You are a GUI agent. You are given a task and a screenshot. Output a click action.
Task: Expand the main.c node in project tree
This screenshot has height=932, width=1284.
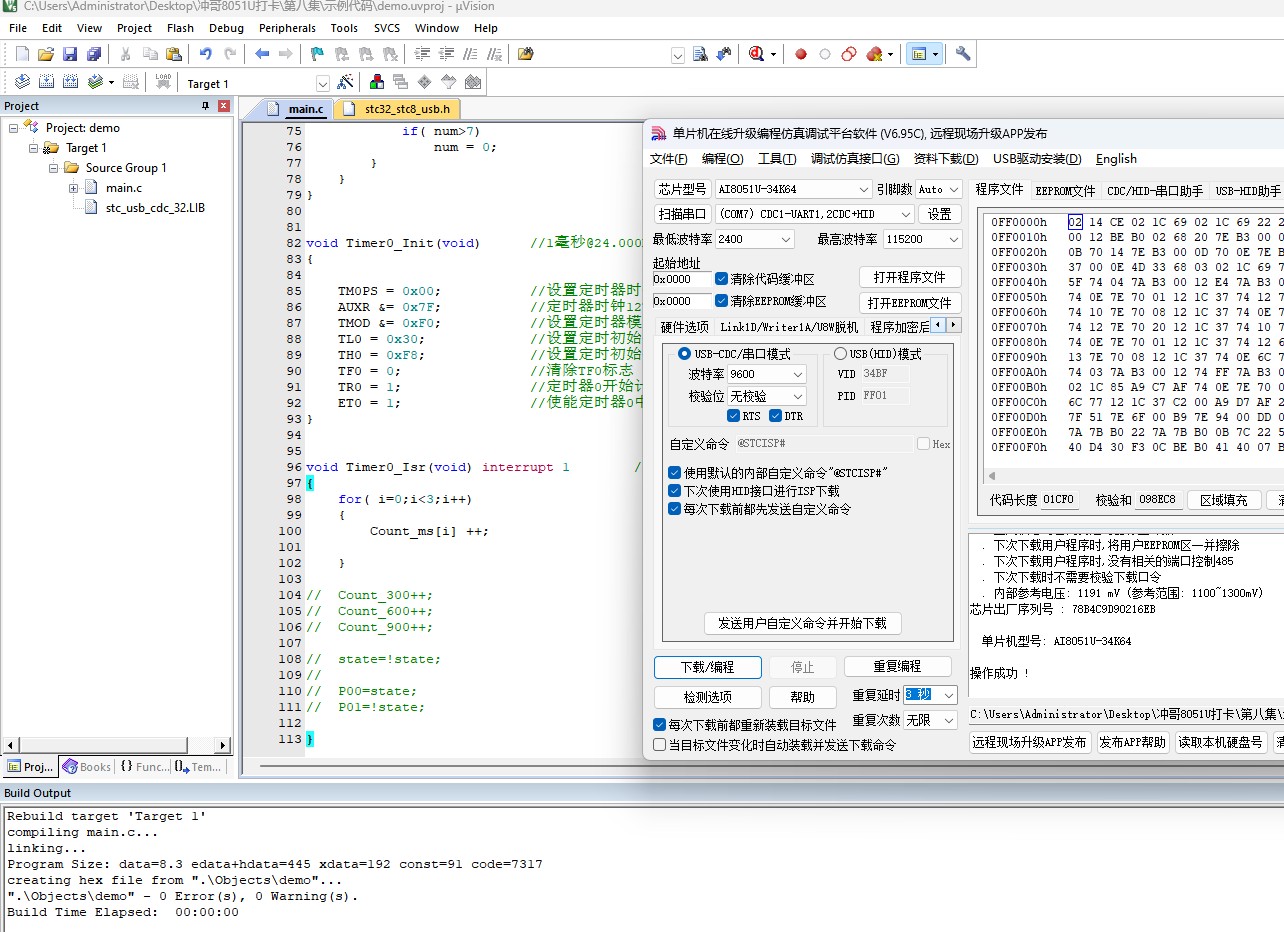tap(73, 188)
